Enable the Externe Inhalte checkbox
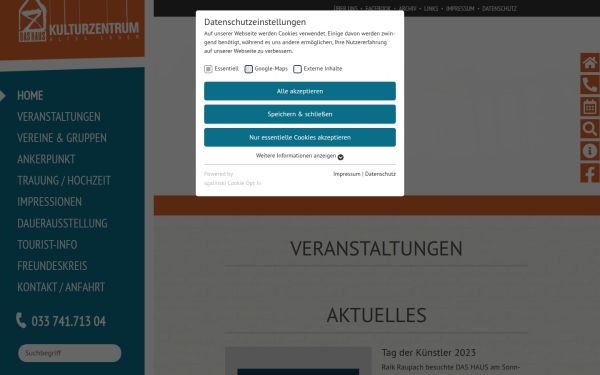The width and height of the screenshot is (600, 375). pos(297,69)
